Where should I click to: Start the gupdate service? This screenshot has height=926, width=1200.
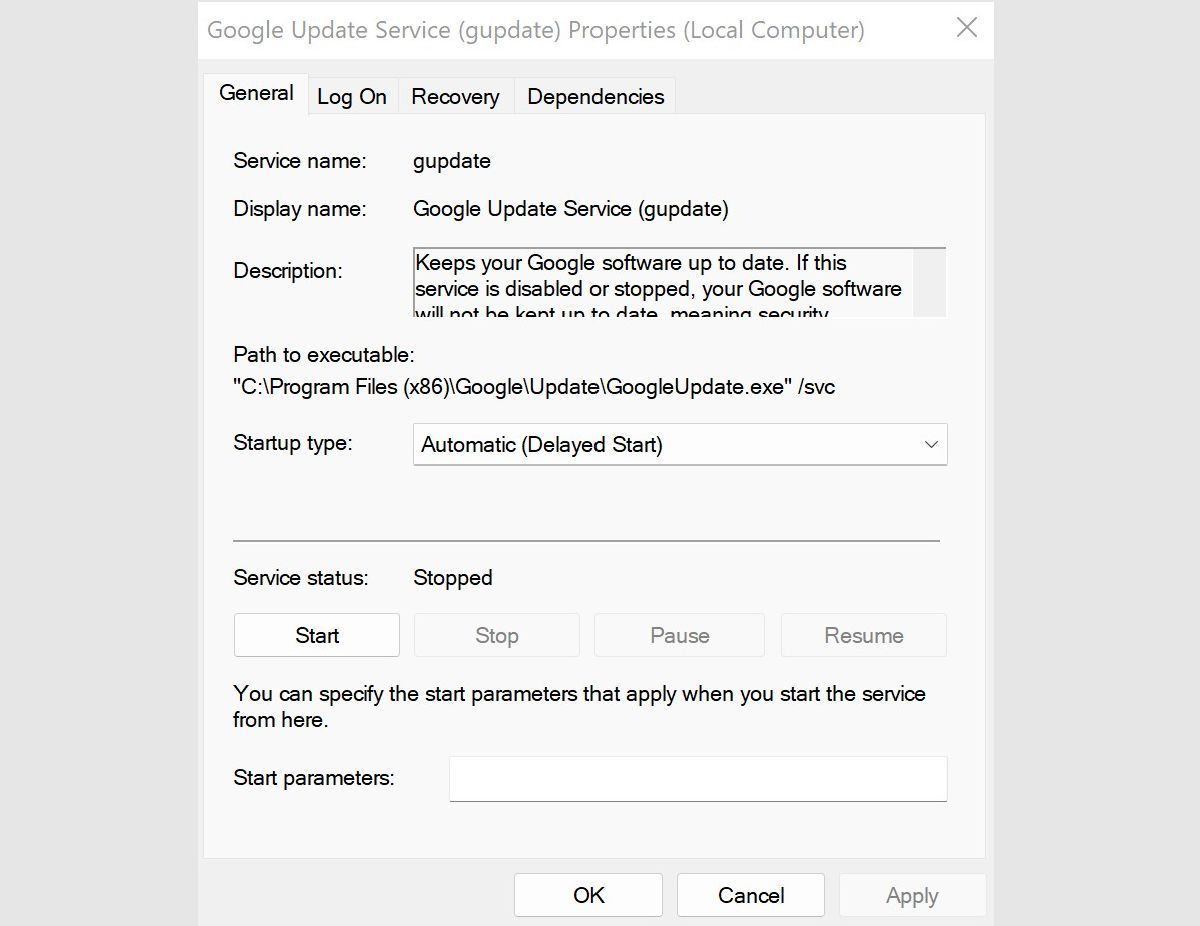[316, 634]
